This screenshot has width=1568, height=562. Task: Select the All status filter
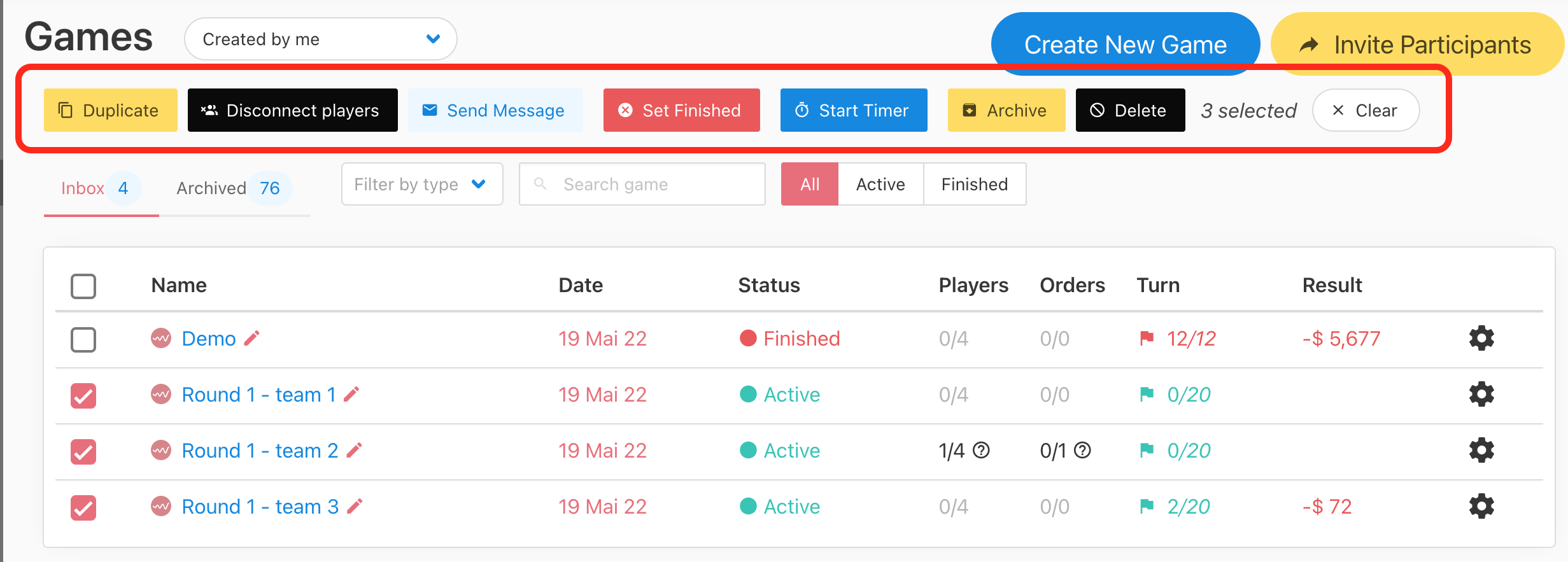pyautogui.click(x=810, y=184)
